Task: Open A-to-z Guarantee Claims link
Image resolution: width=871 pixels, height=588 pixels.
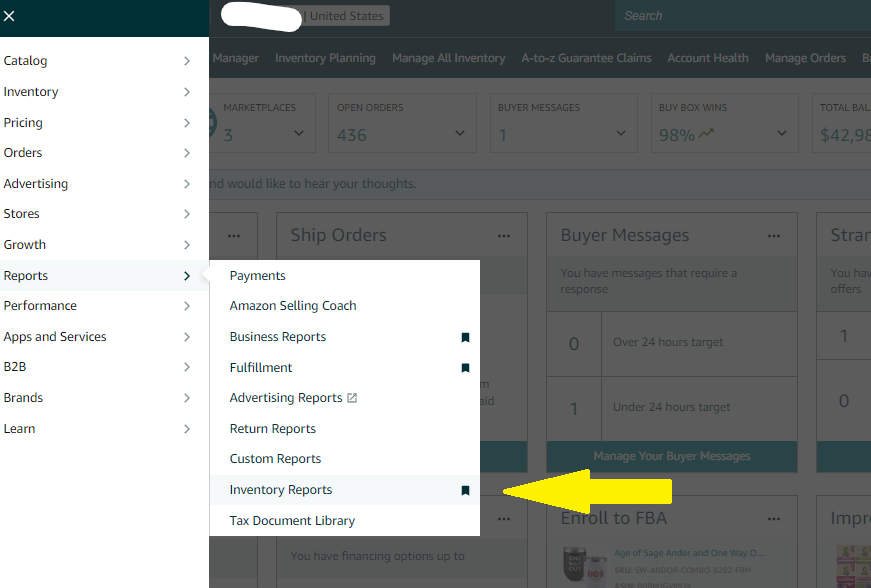Action: 586,58
